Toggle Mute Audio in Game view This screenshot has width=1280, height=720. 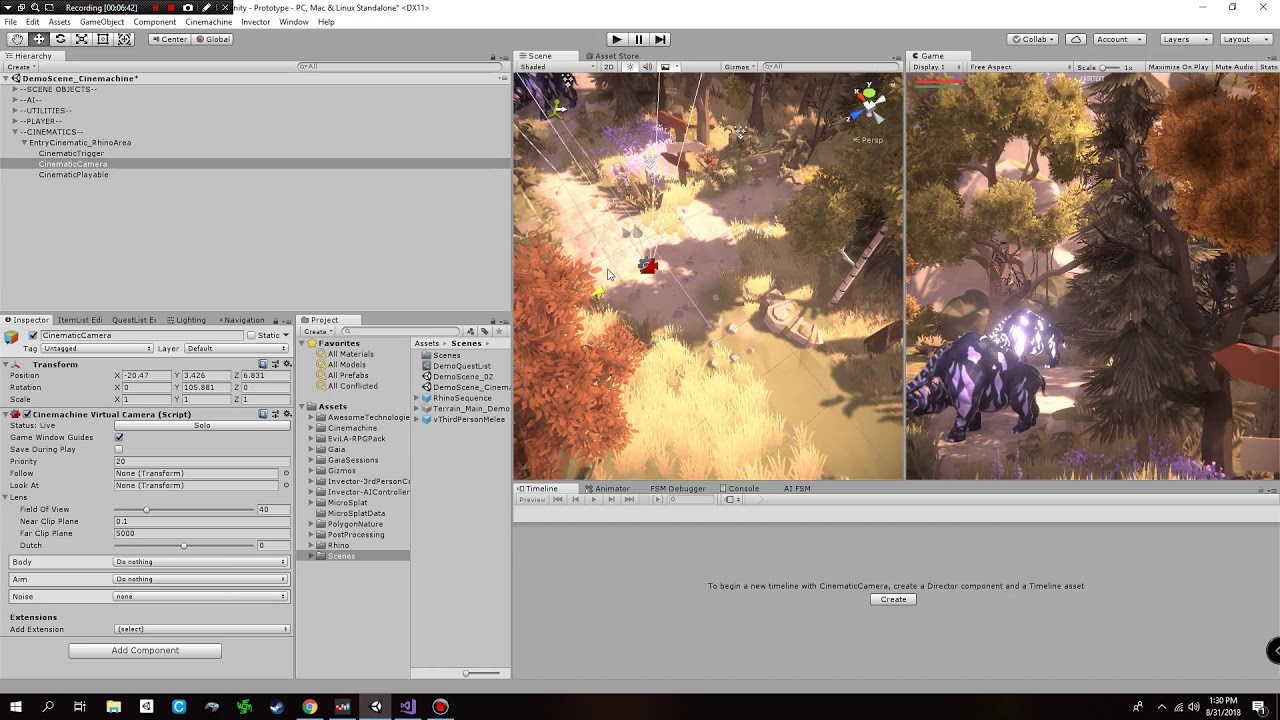coord(1234,67)
